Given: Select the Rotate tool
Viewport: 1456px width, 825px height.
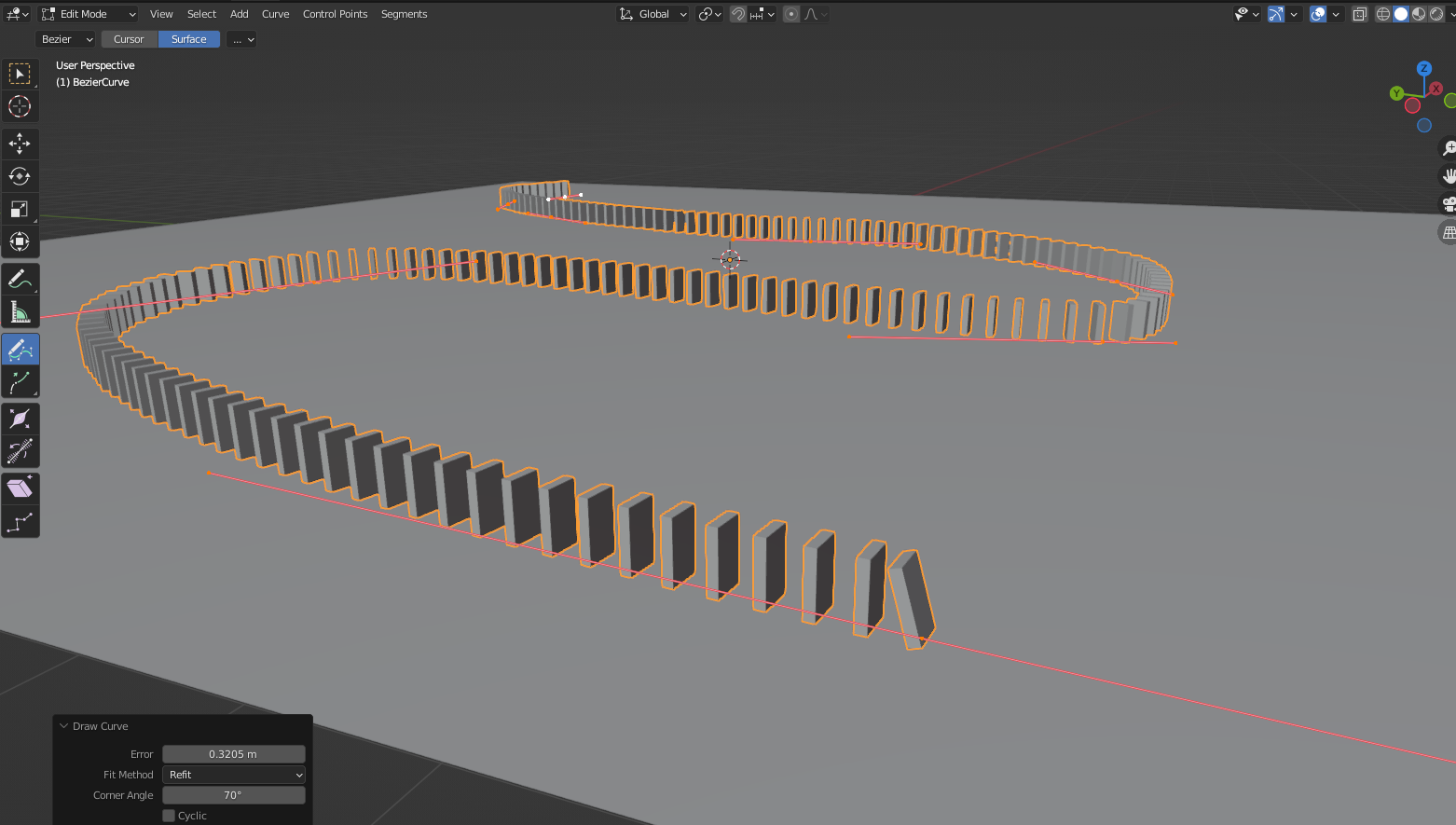Looking at the screenshot, I should 20,176.
